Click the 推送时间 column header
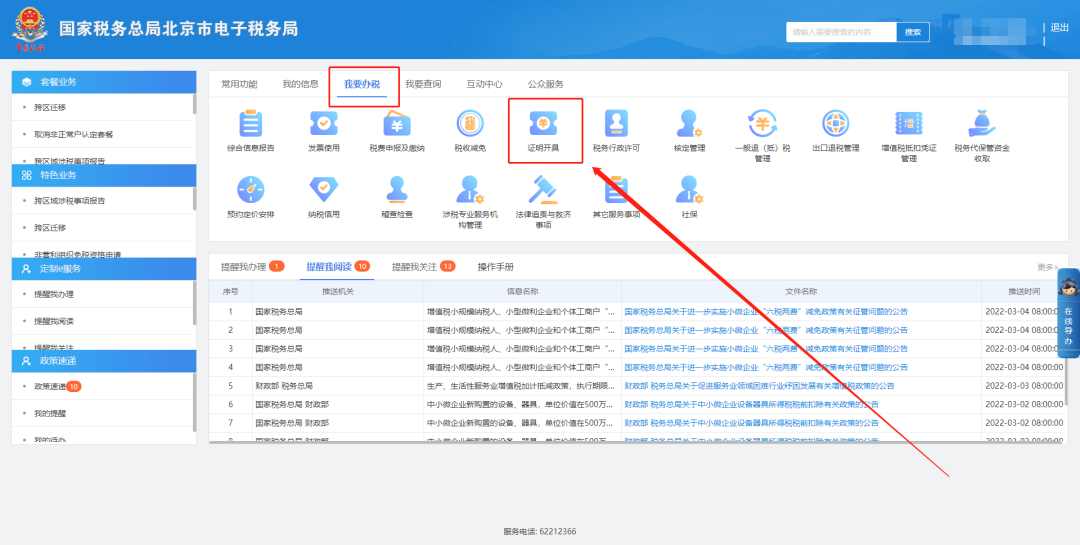1080x545 pixels. [x=1024, y=292]
